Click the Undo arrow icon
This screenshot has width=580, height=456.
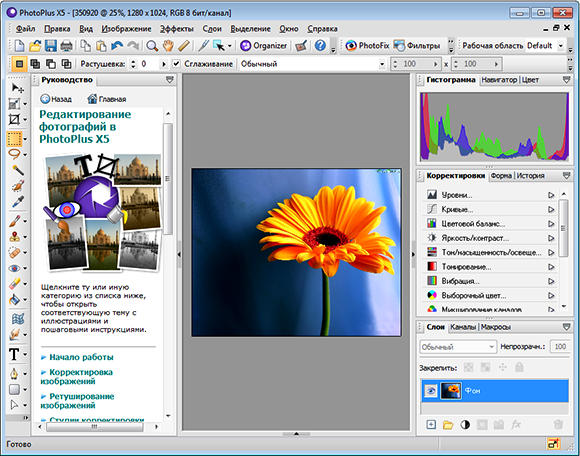[117, 46]
